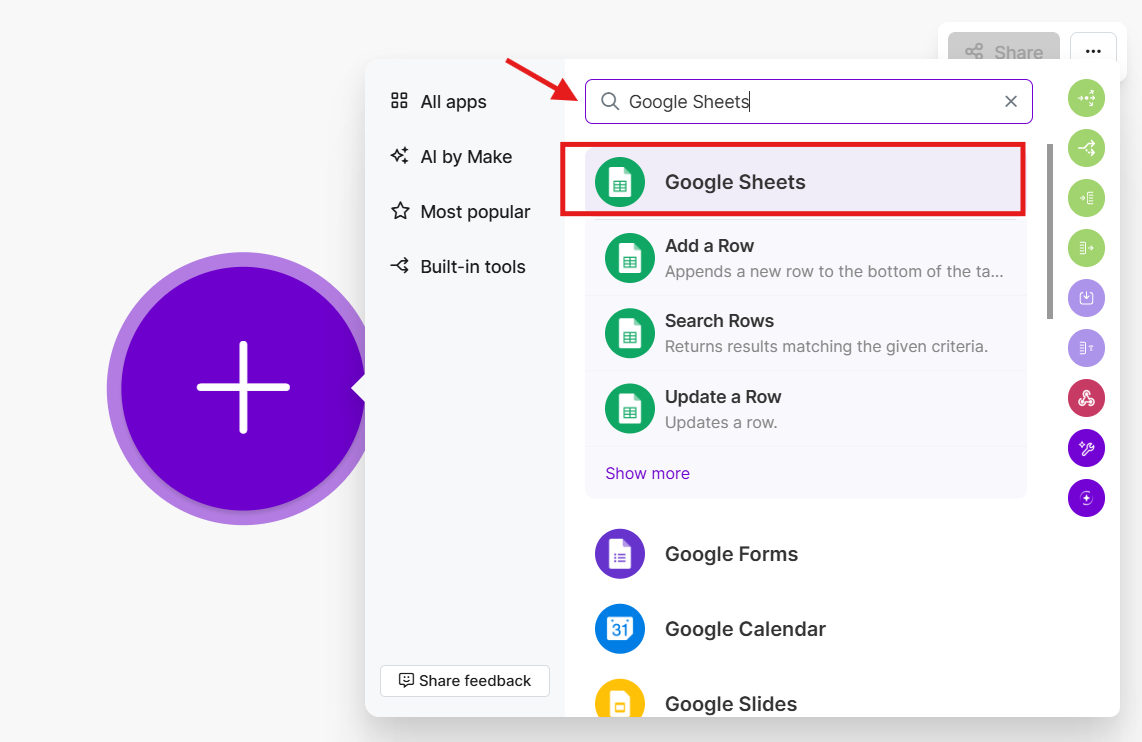1142x742 pixels.
Task: Open the Built-in tools category
Action: pyautogui.click(x=458, y=267)
